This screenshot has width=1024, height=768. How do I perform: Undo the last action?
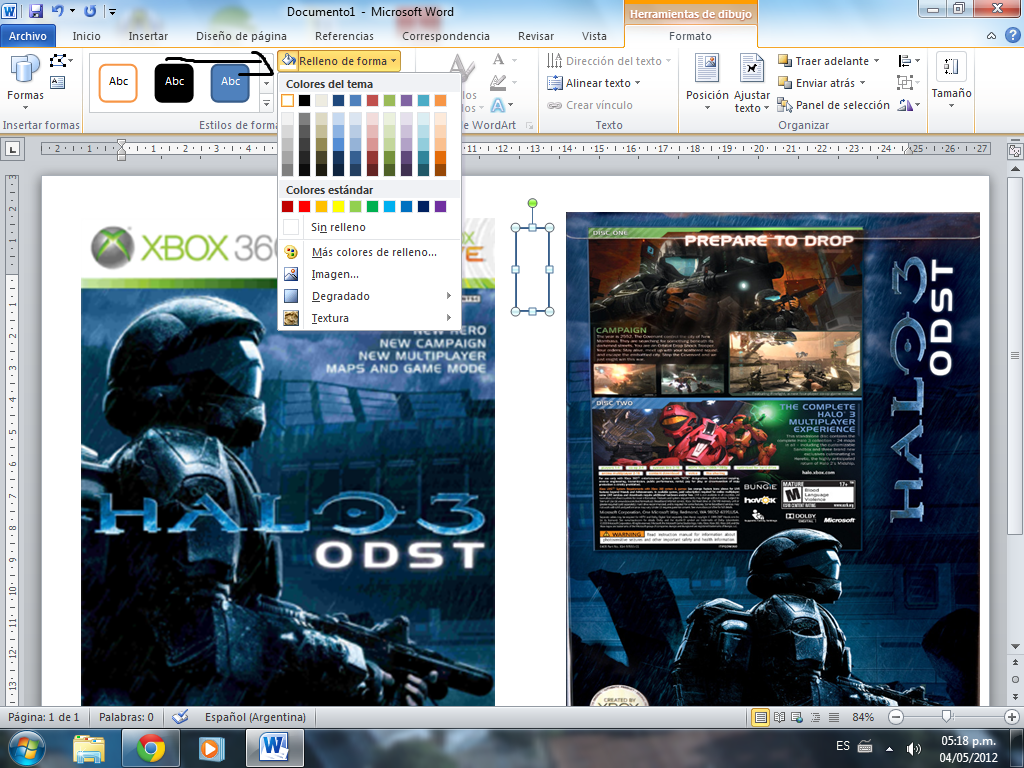(x=57, y=11)
